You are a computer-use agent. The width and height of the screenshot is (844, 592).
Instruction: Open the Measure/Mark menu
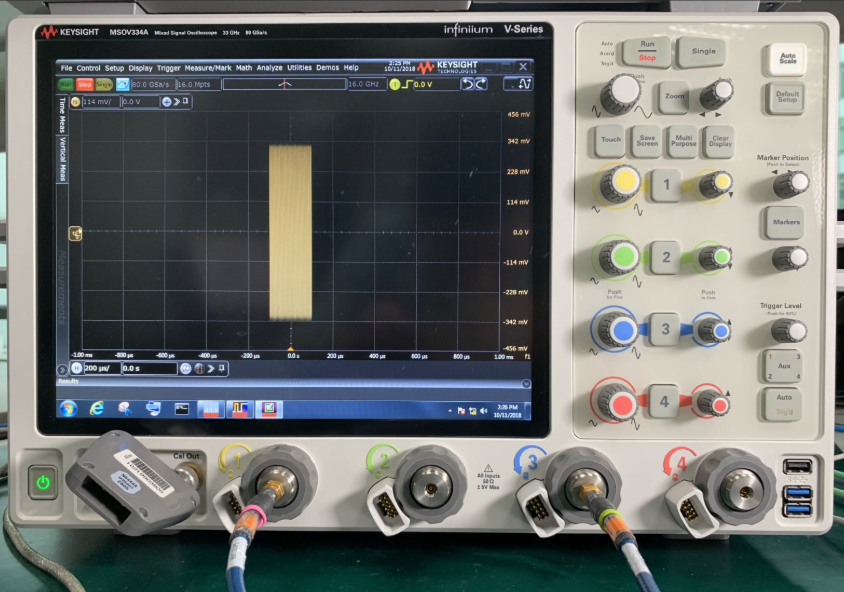coord(208,68)
